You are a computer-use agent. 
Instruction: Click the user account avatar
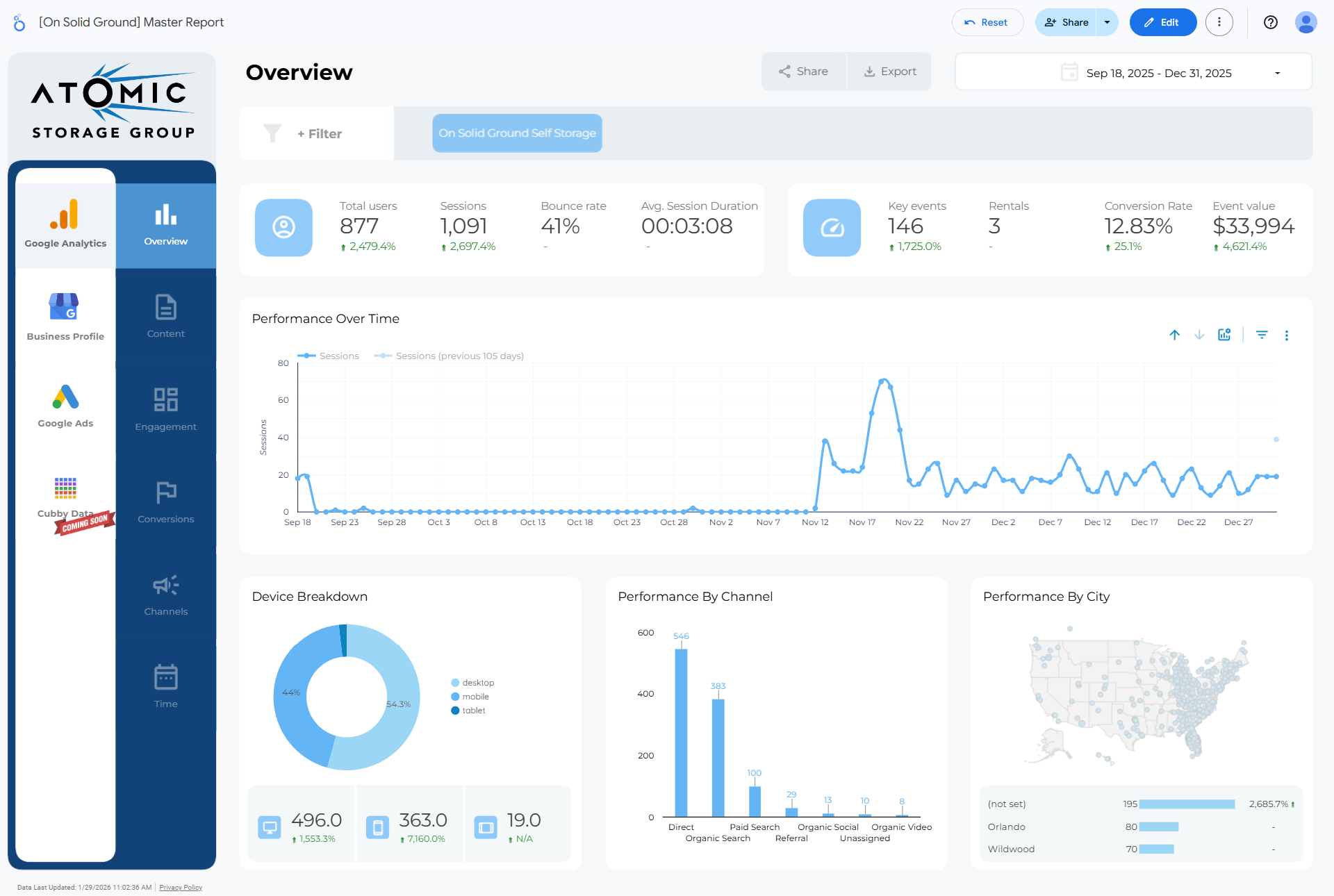[x=1306, y=22]
